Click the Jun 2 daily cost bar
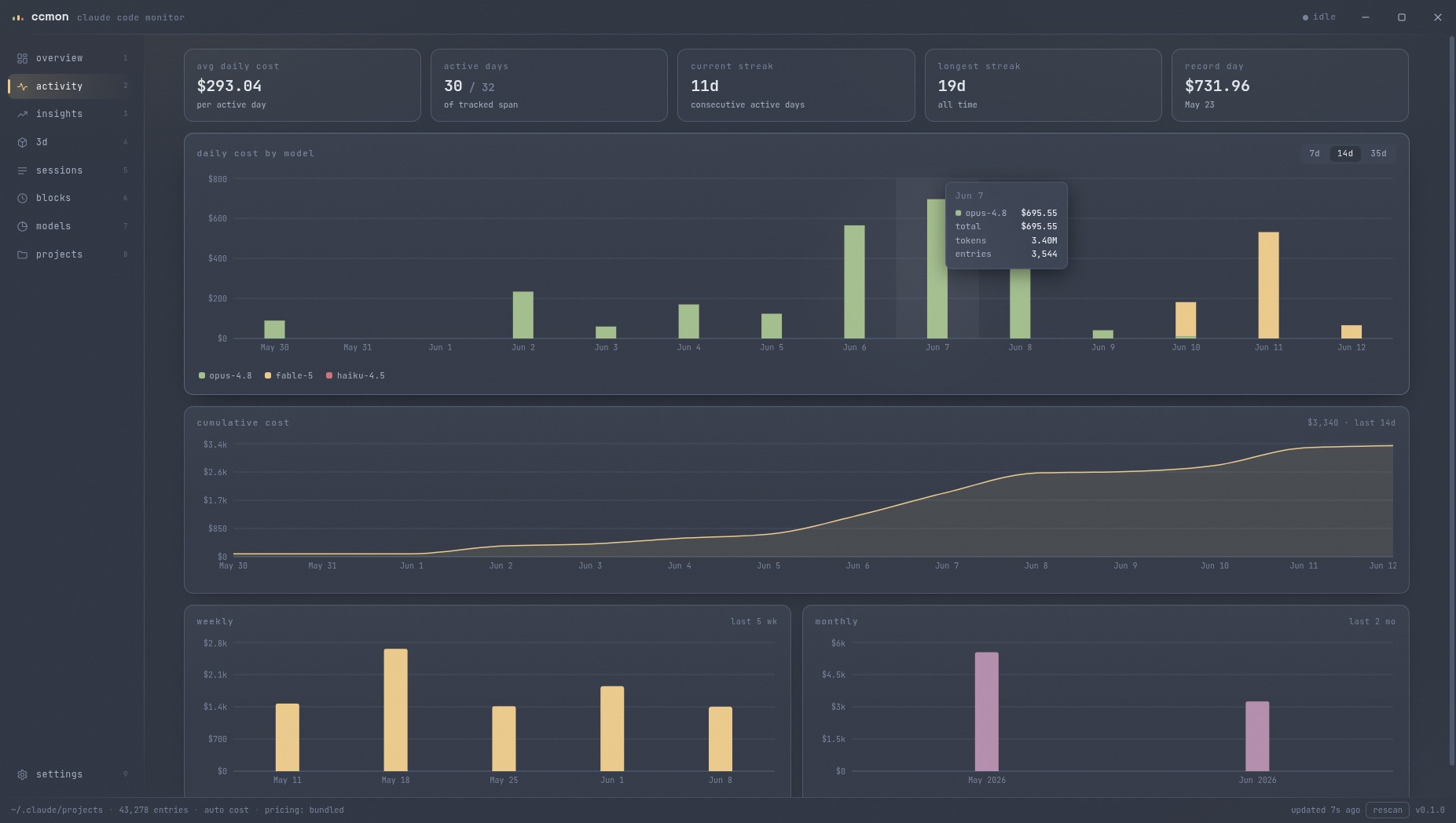Image resolution: width=1456 pixels, height=823 pixels. point(523,315)
